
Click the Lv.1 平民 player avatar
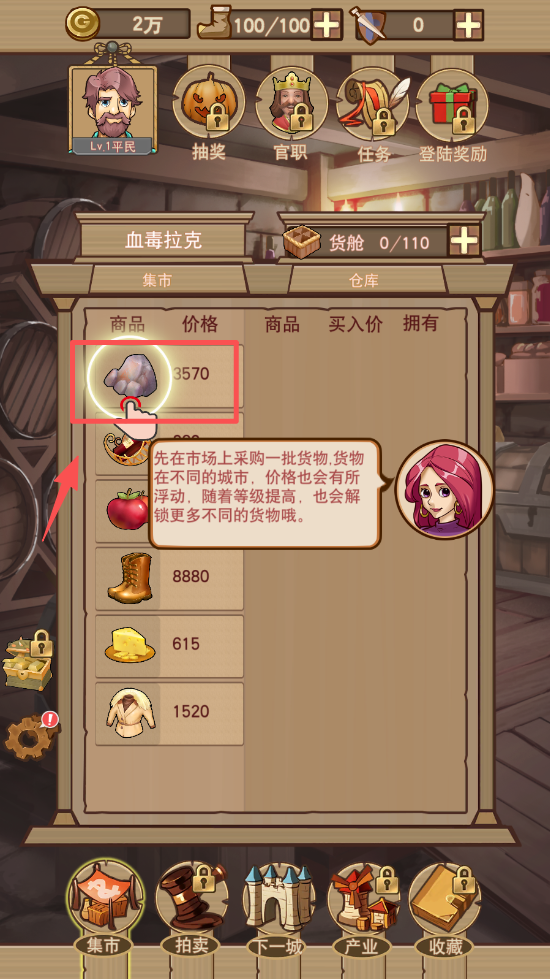point(112,109)
